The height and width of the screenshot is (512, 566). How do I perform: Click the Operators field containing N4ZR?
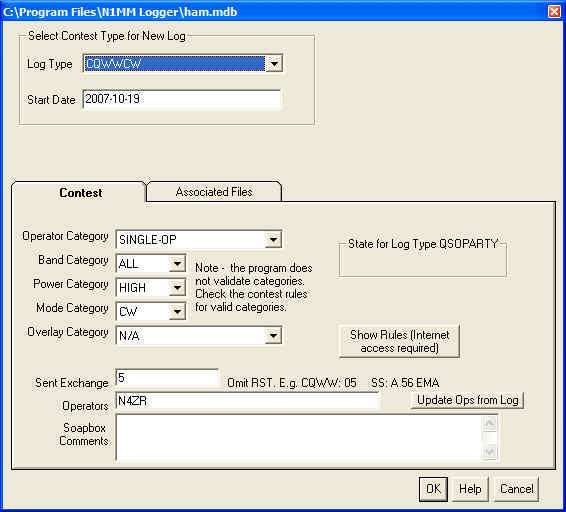247,401
